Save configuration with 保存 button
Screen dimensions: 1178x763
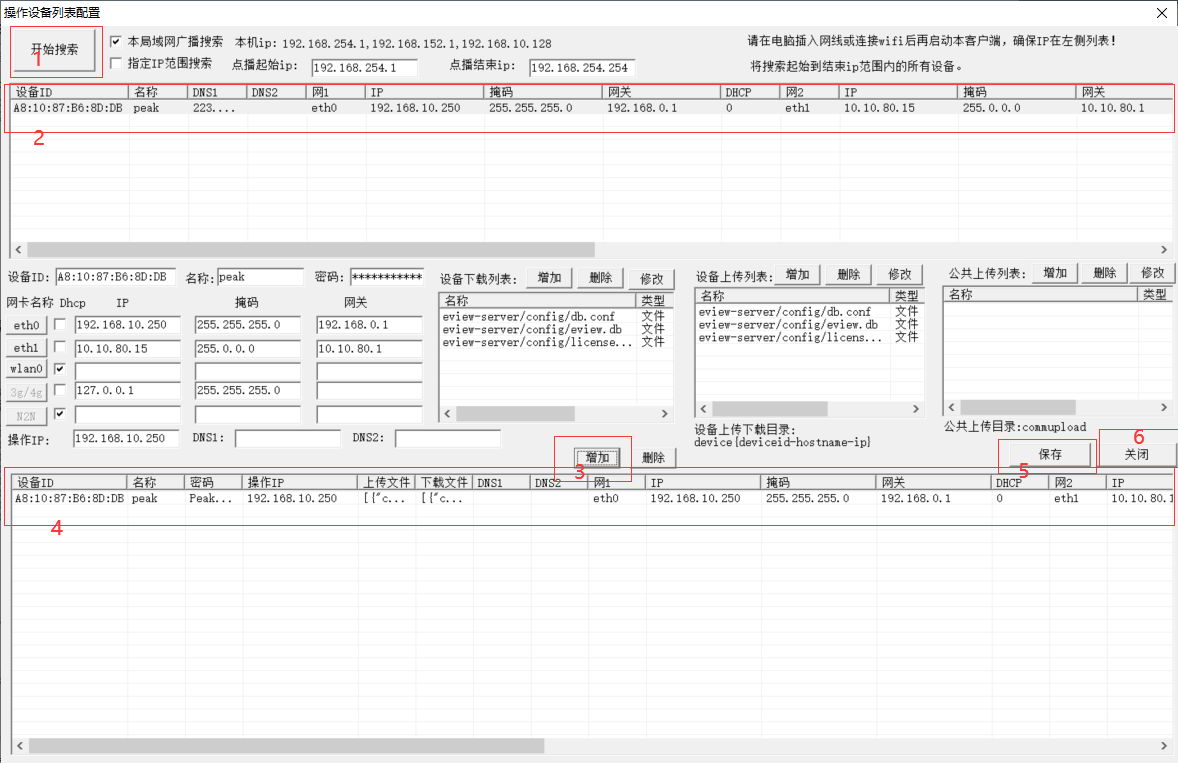click(x=1050, y=454)
